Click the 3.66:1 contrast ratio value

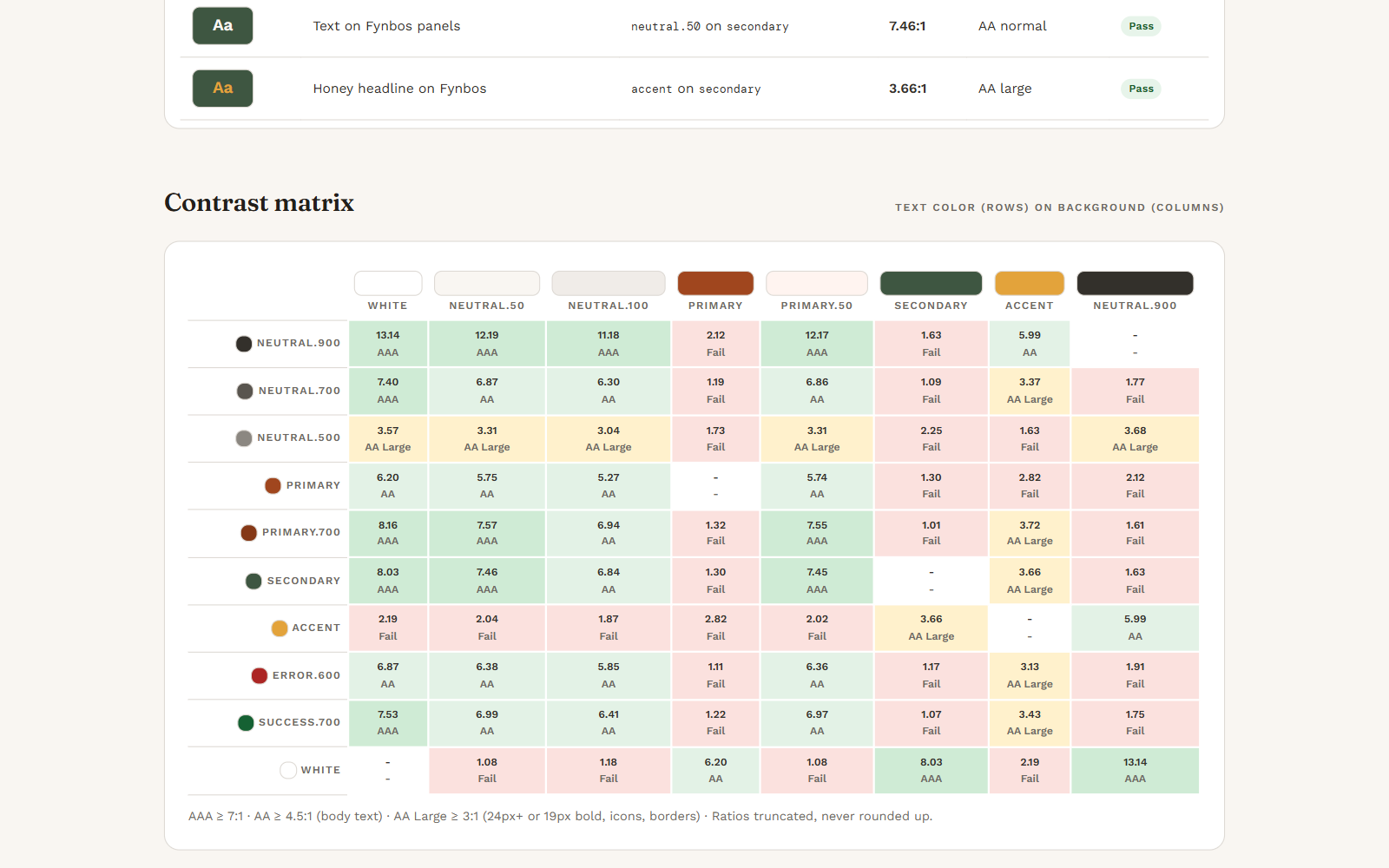[907, 89]
